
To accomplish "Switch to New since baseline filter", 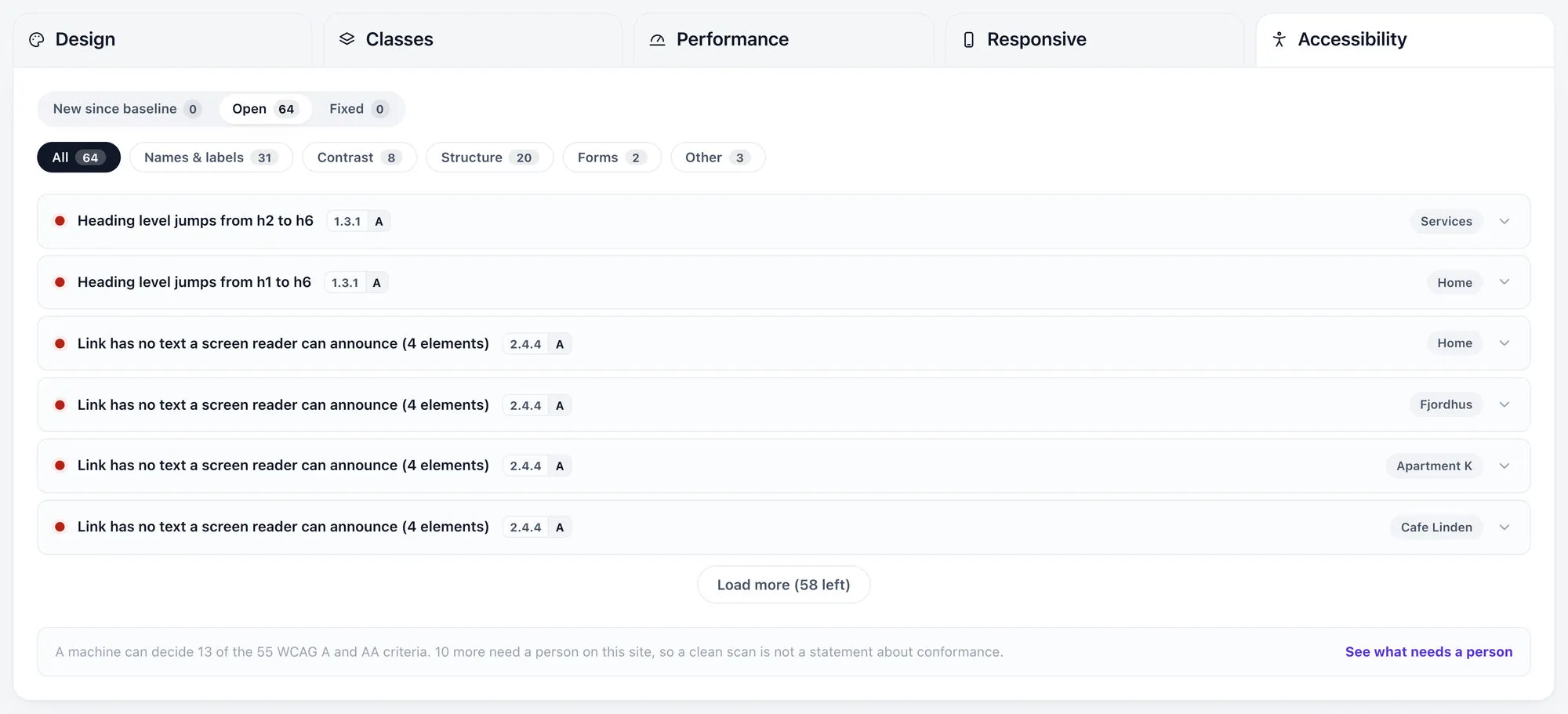I will pos(127,109).
